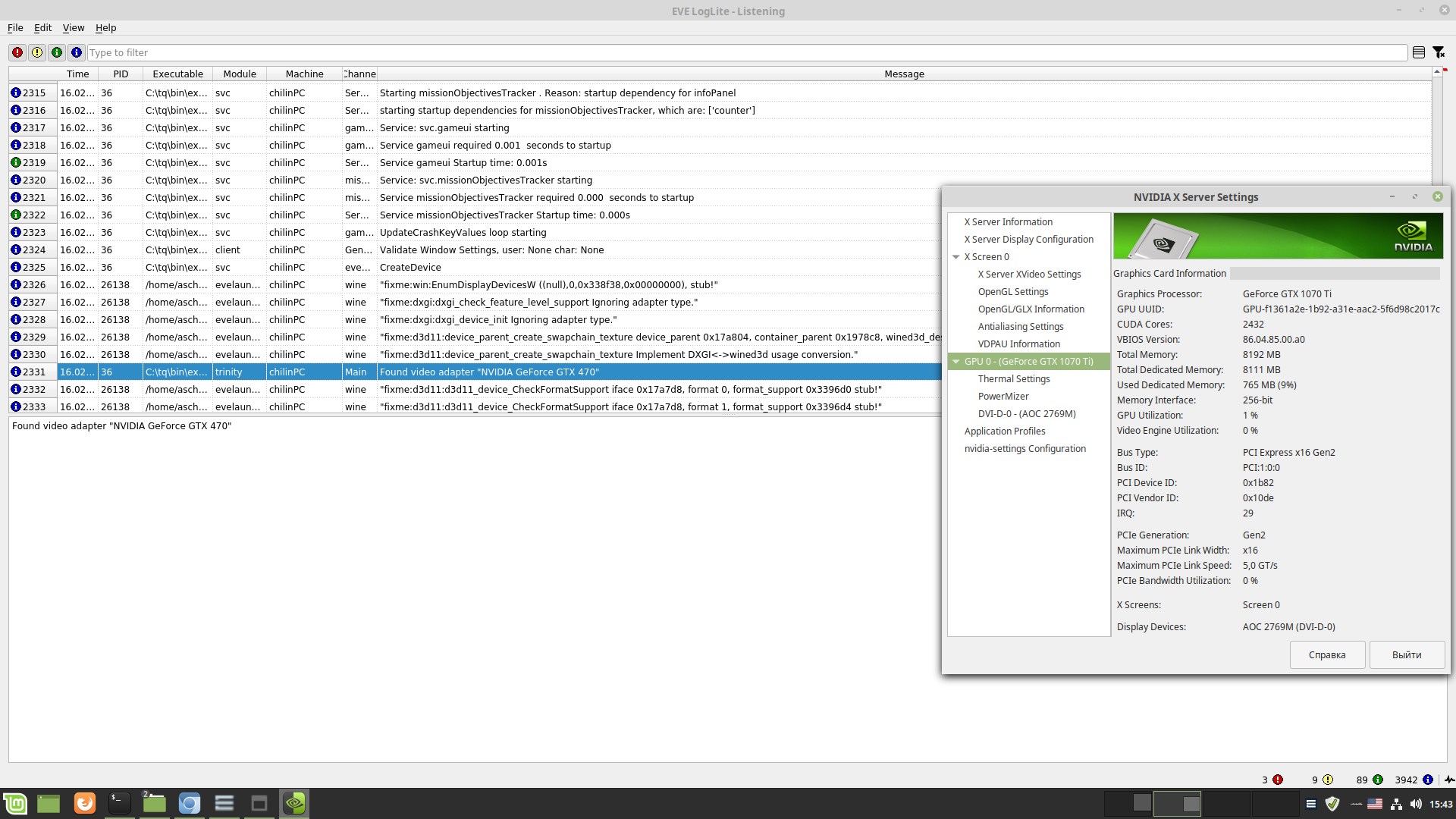Click the volume icon in system tray

tap(1416, 804)
